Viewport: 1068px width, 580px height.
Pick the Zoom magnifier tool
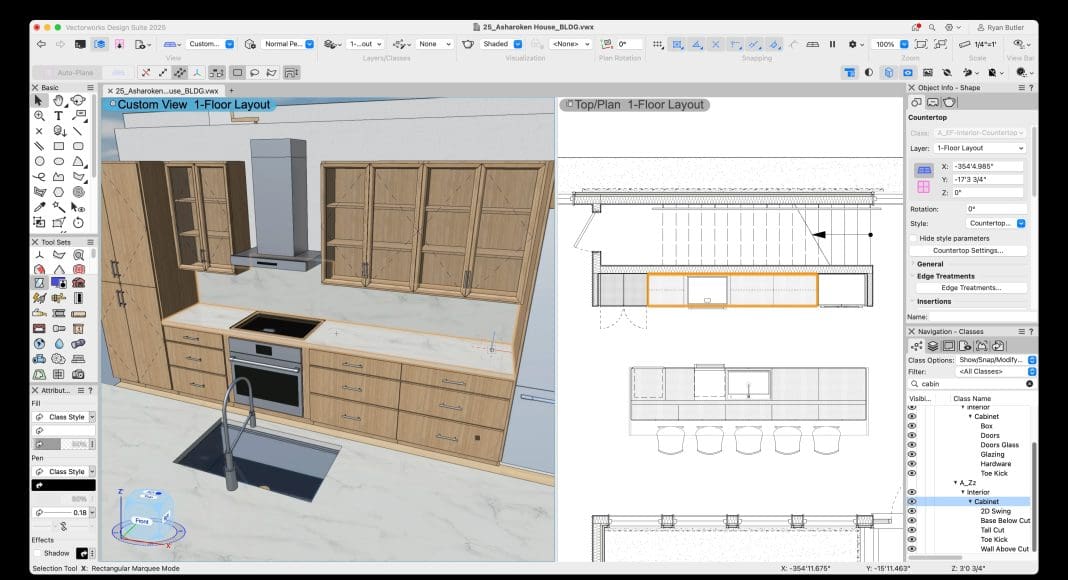[39, 116]
